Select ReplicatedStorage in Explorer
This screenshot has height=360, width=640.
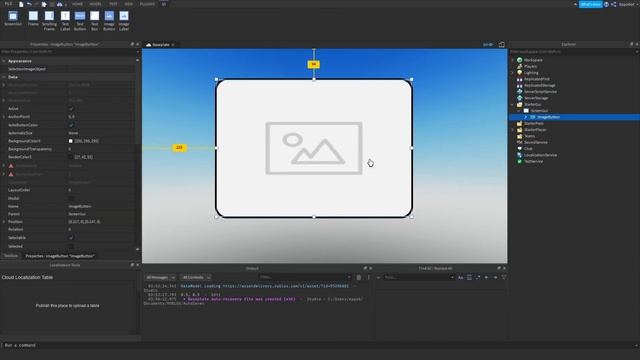540,85
